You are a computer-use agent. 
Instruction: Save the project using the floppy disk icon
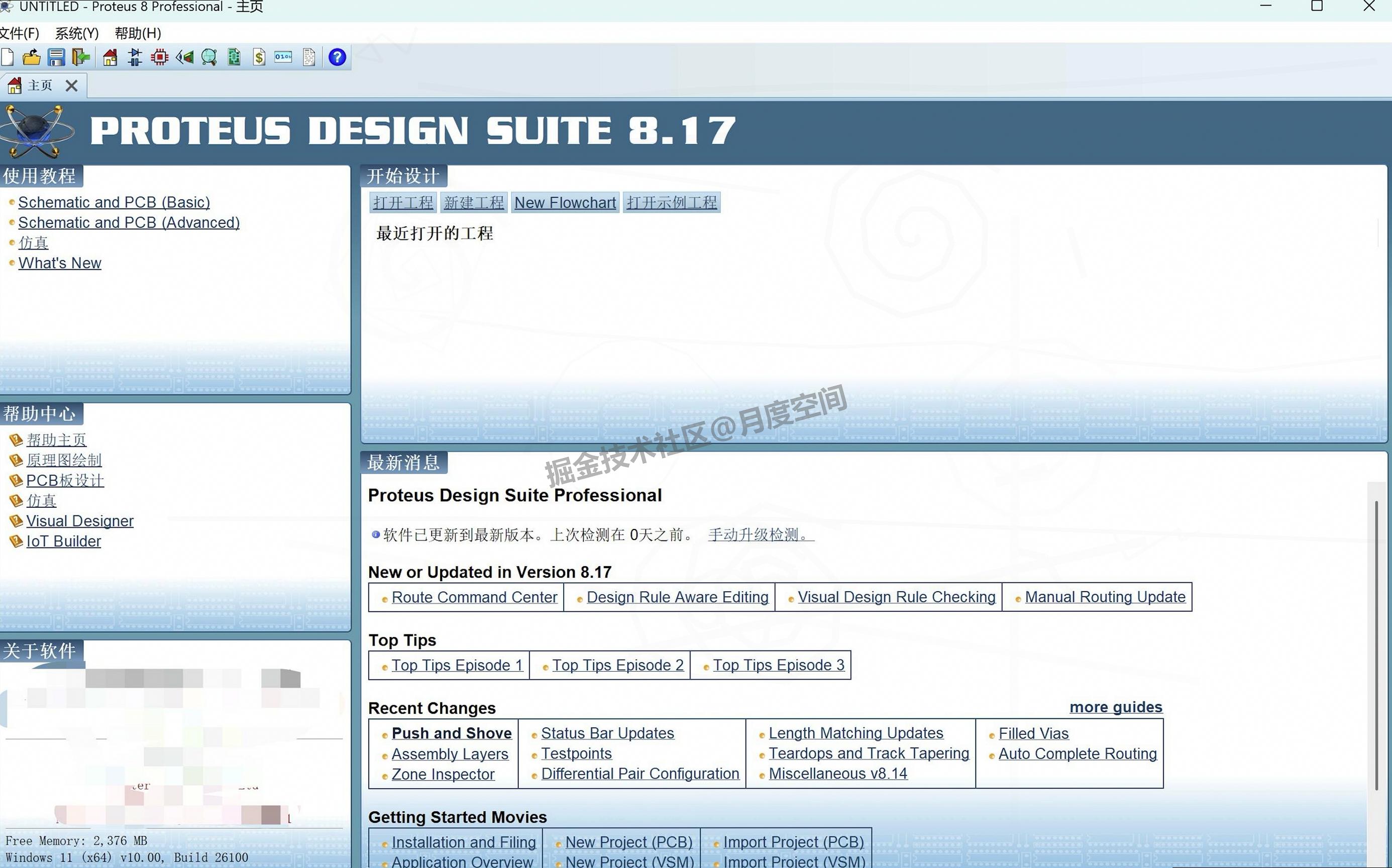pos(56,57)
